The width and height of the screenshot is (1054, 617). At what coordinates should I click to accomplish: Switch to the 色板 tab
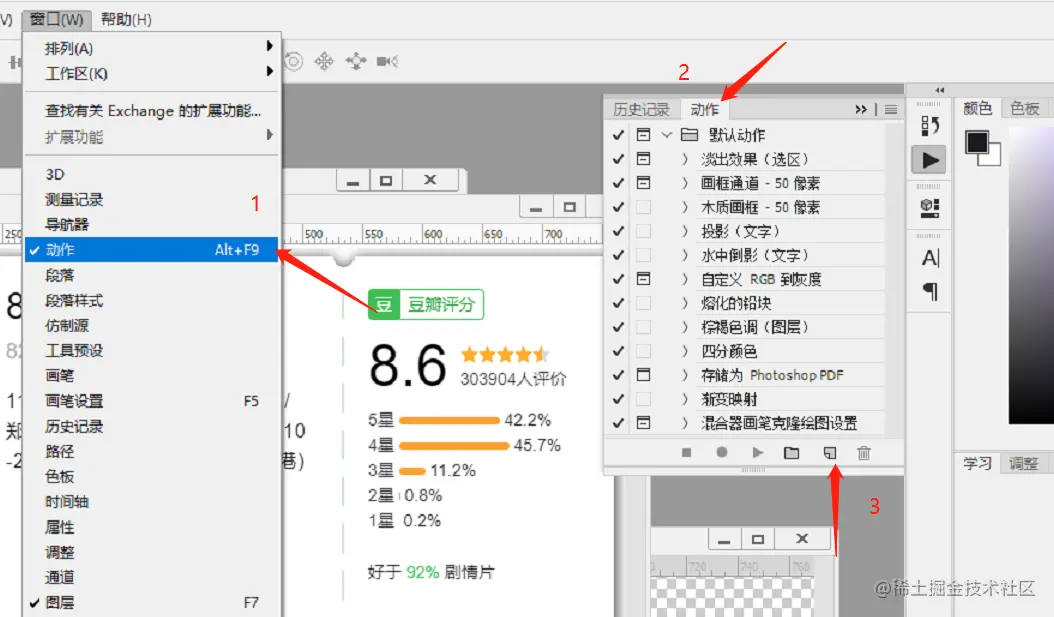pos(1024,108)
